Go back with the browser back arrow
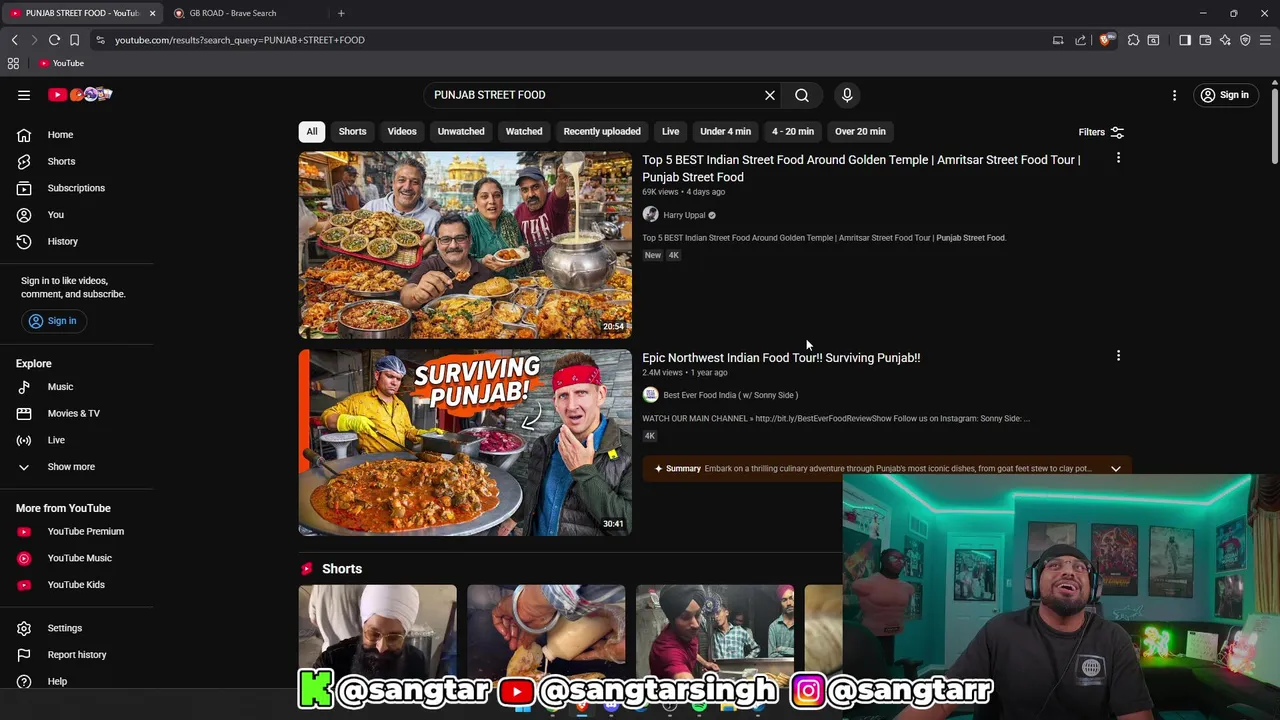1280x720 pixels. click(x=14, y=40)
